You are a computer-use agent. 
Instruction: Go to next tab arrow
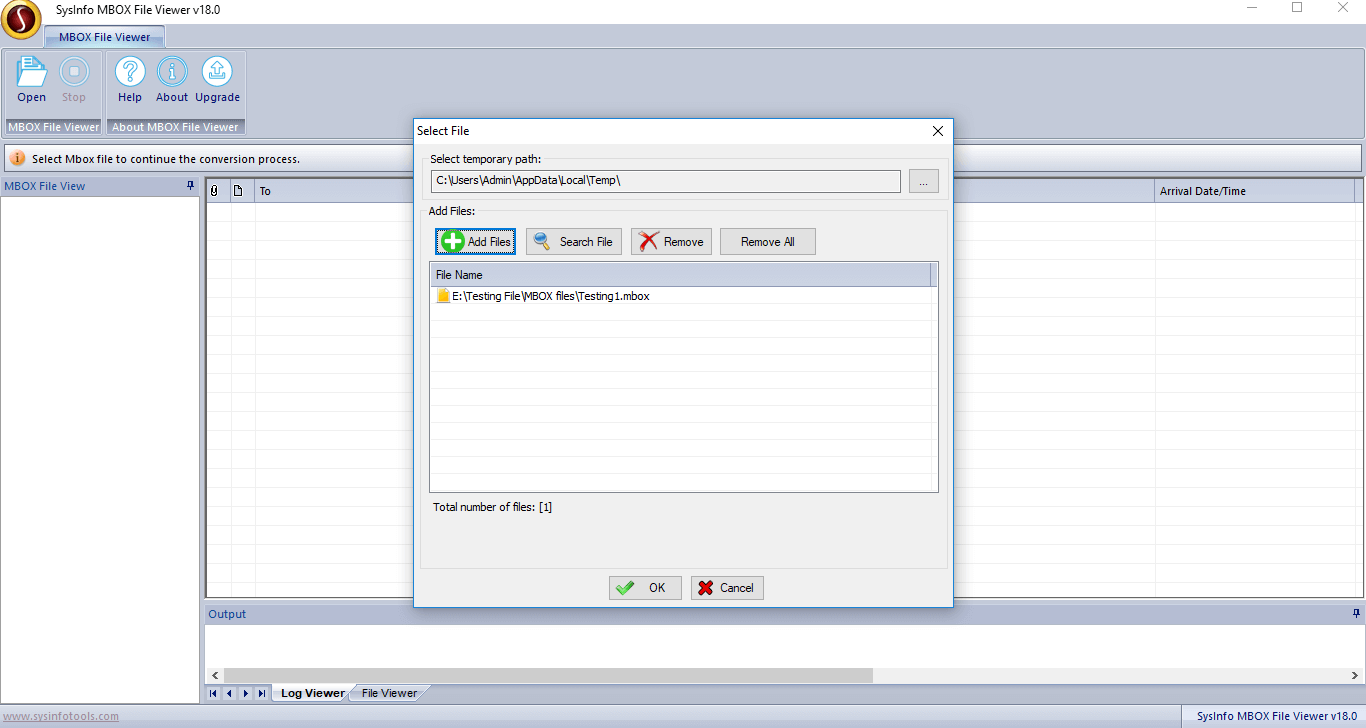point(246,693)
